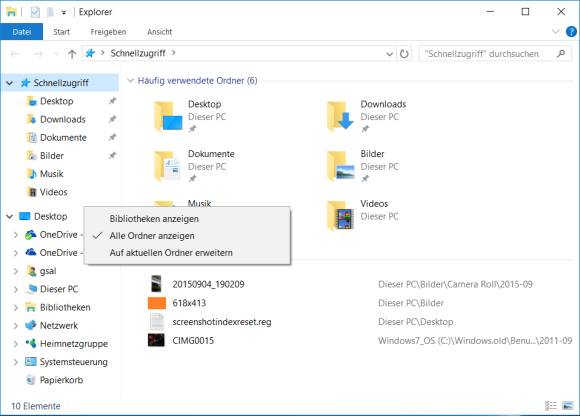Viewport: 580px width, 416px height.
Task: Open the address bar history dropdown
Action: coord(389,54)
